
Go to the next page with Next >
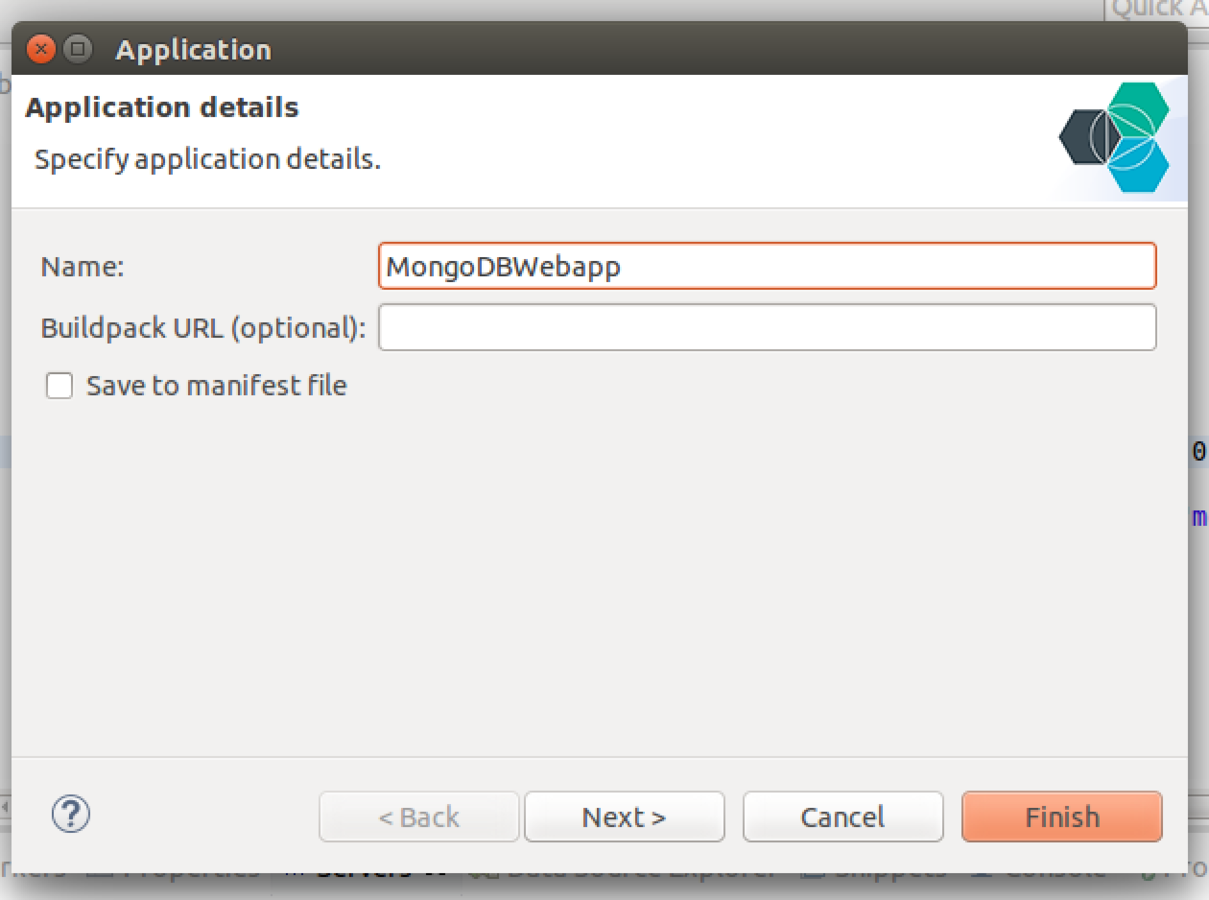pyautogui.click(x=624, y=817)
